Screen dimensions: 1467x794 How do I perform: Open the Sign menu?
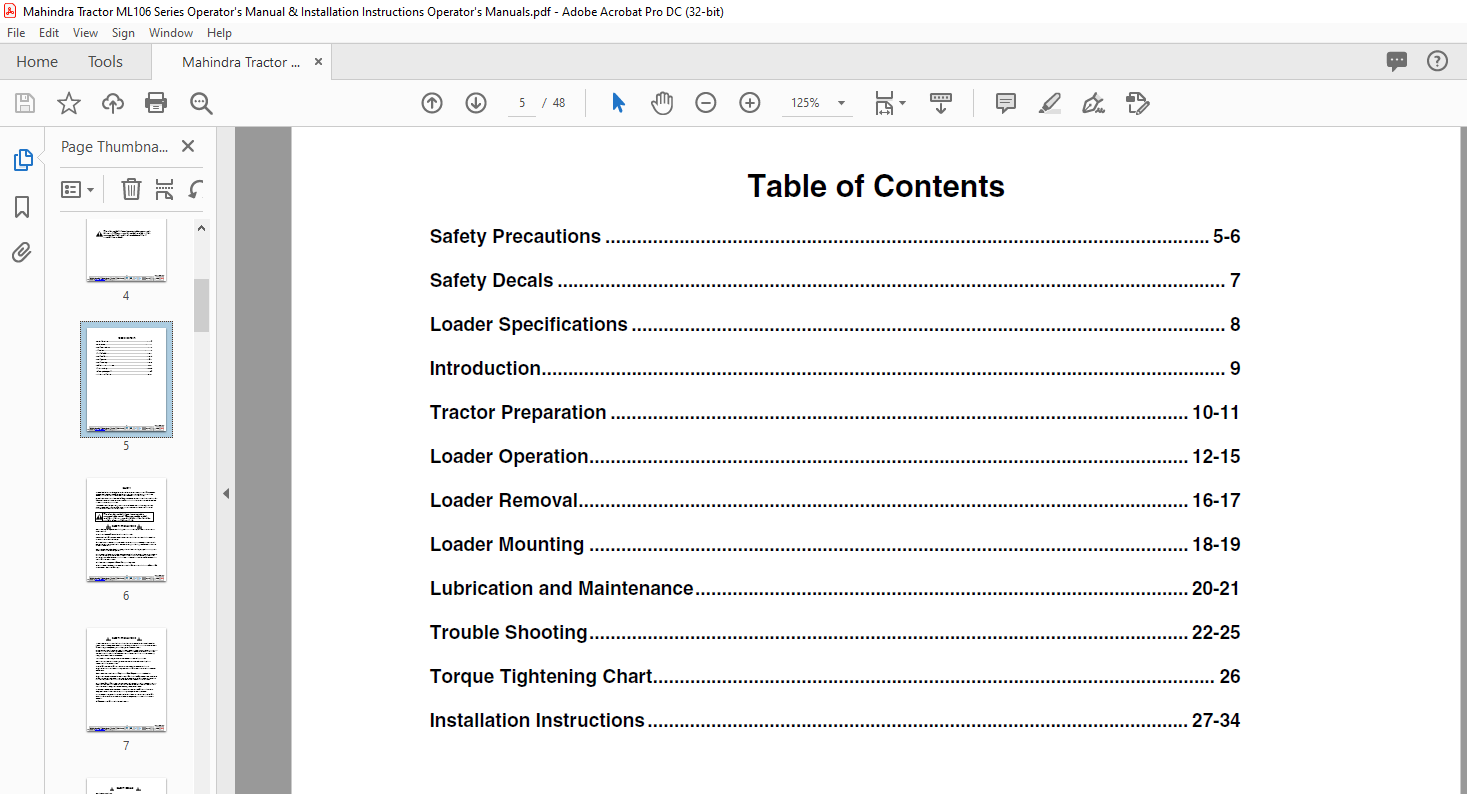[x=123, y=33]
